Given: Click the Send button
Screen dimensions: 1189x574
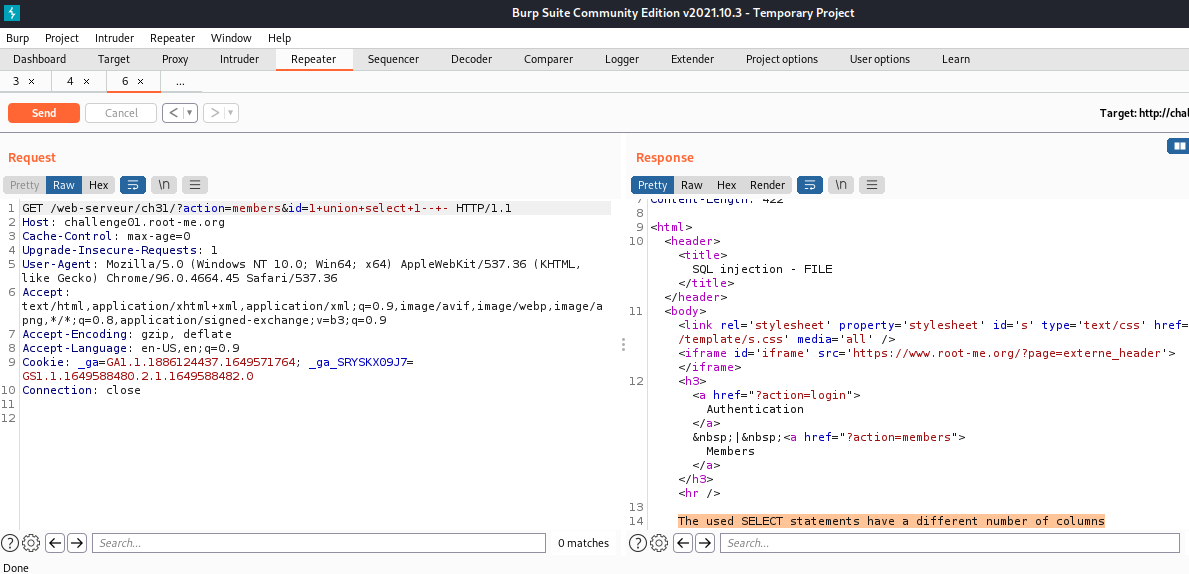Looking at the screenshot, I should point(44,113).
